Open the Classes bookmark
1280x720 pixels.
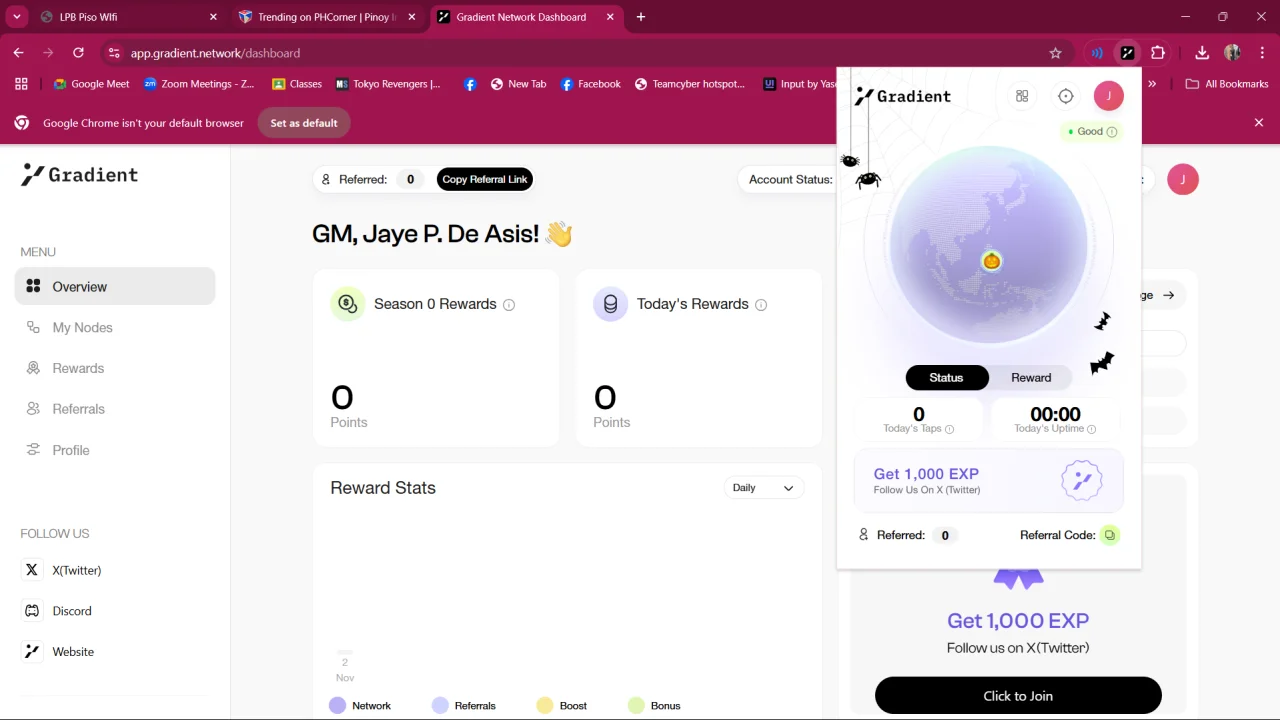[297, 84]
